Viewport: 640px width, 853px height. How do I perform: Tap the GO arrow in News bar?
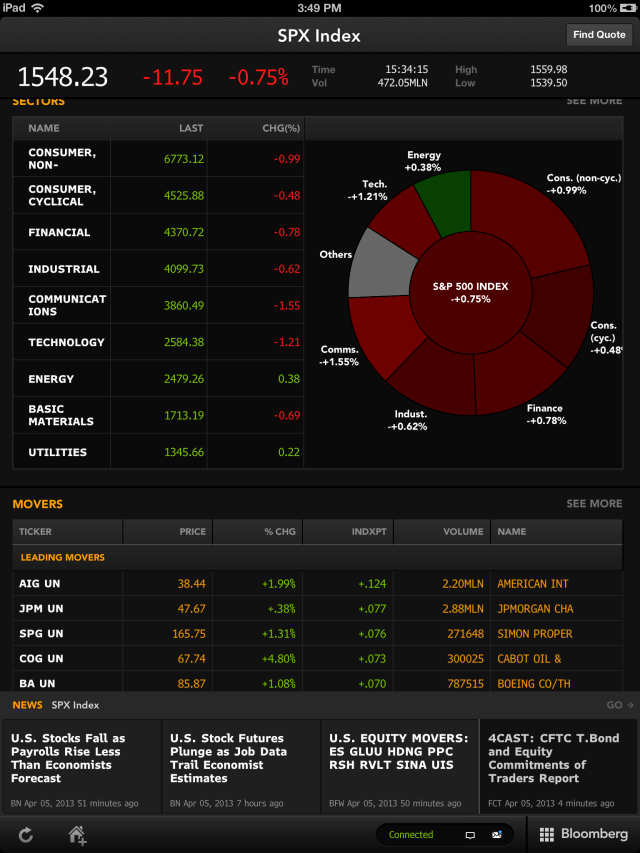click(620, 705)
